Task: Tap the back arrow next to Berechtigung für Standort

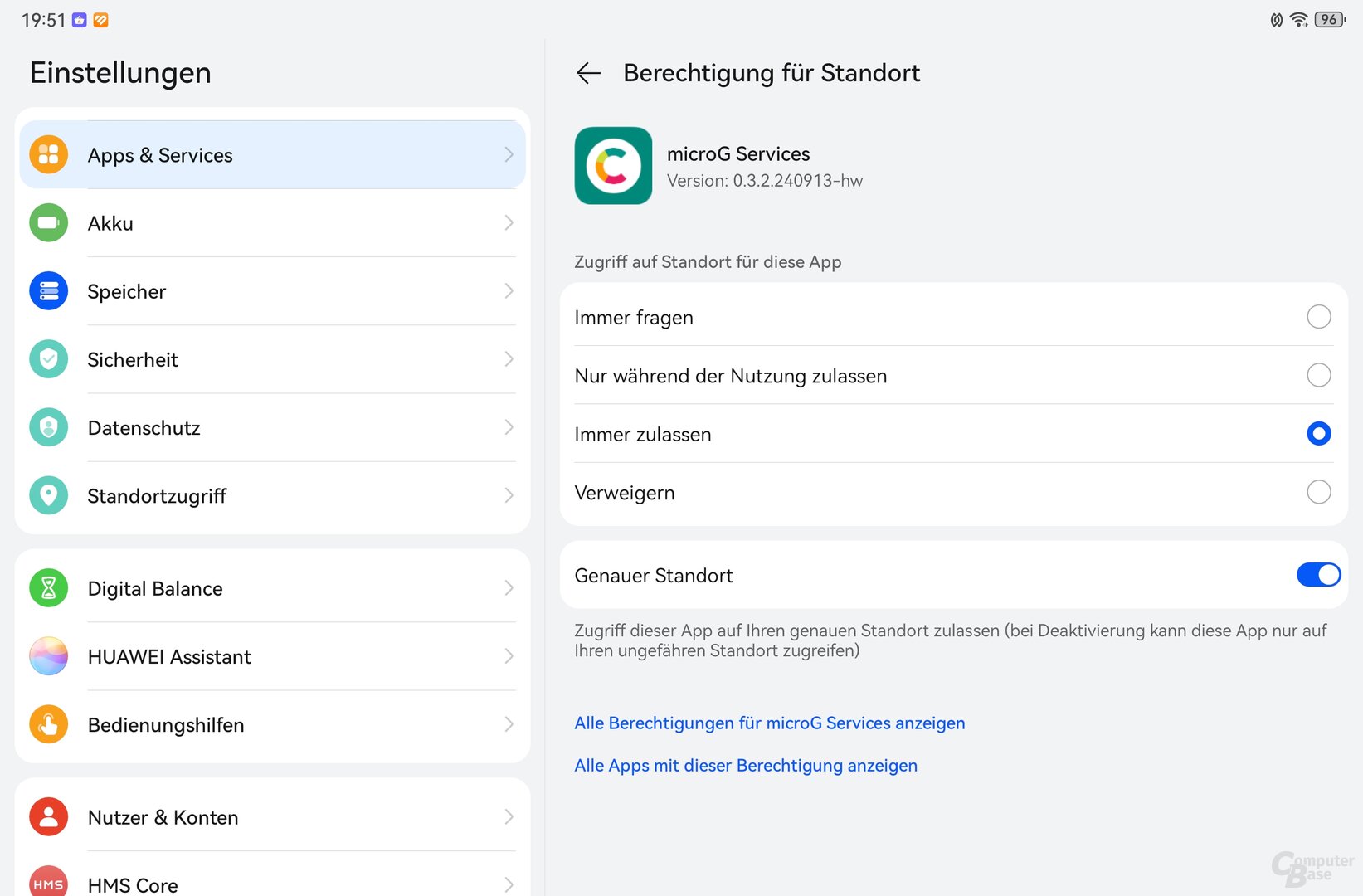Action: pos(588,73)
